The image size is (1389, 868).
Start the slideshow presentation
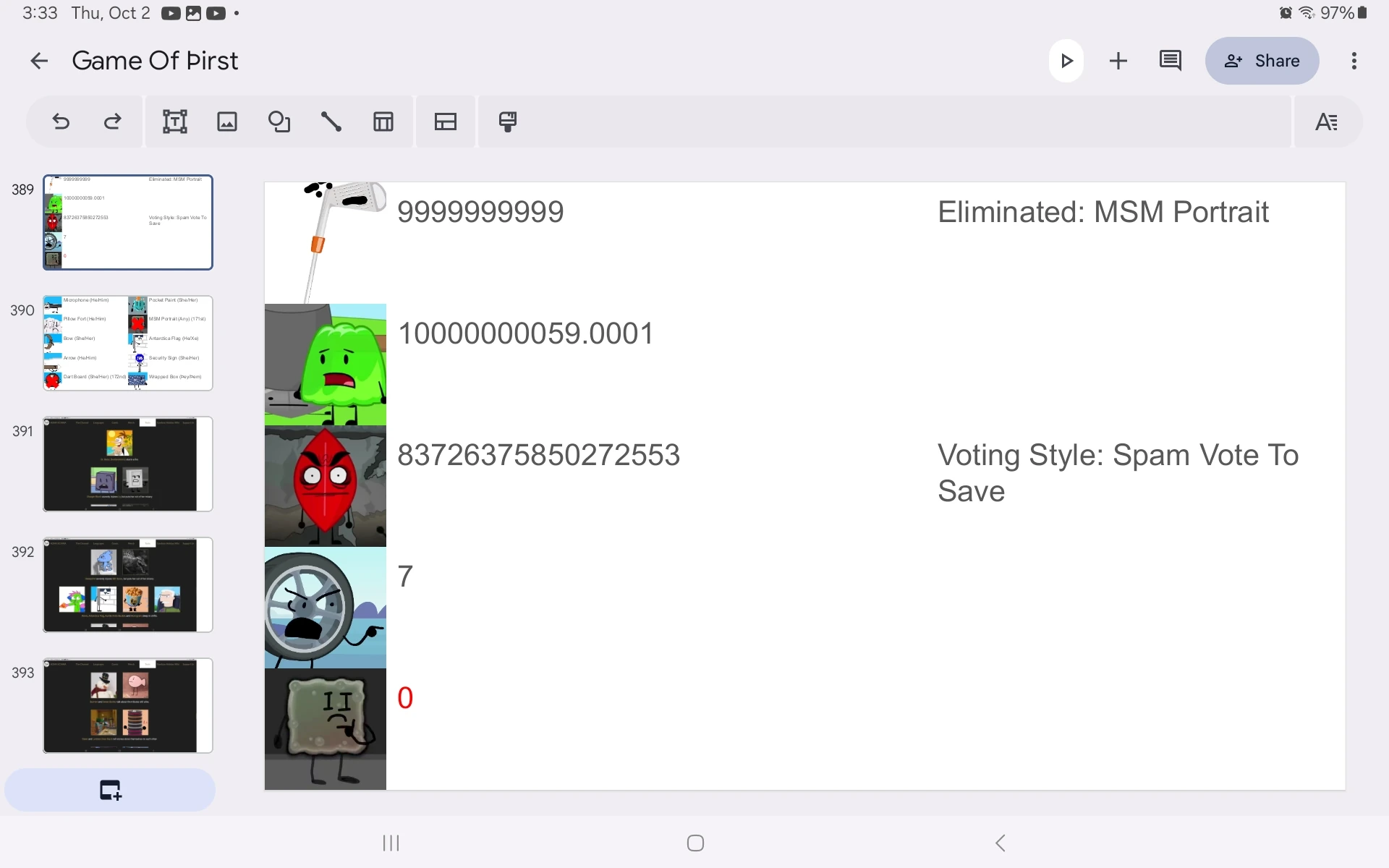[1066, 61]
